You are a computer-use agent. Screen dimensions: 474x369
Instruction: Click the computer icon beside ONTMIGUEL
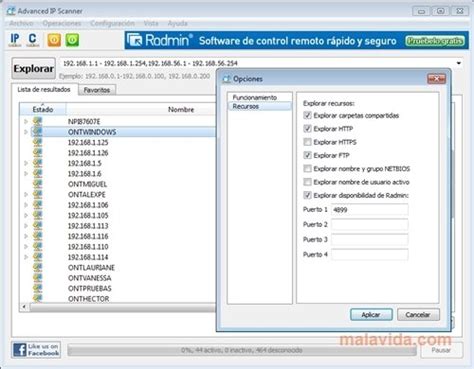pos(37,184)
